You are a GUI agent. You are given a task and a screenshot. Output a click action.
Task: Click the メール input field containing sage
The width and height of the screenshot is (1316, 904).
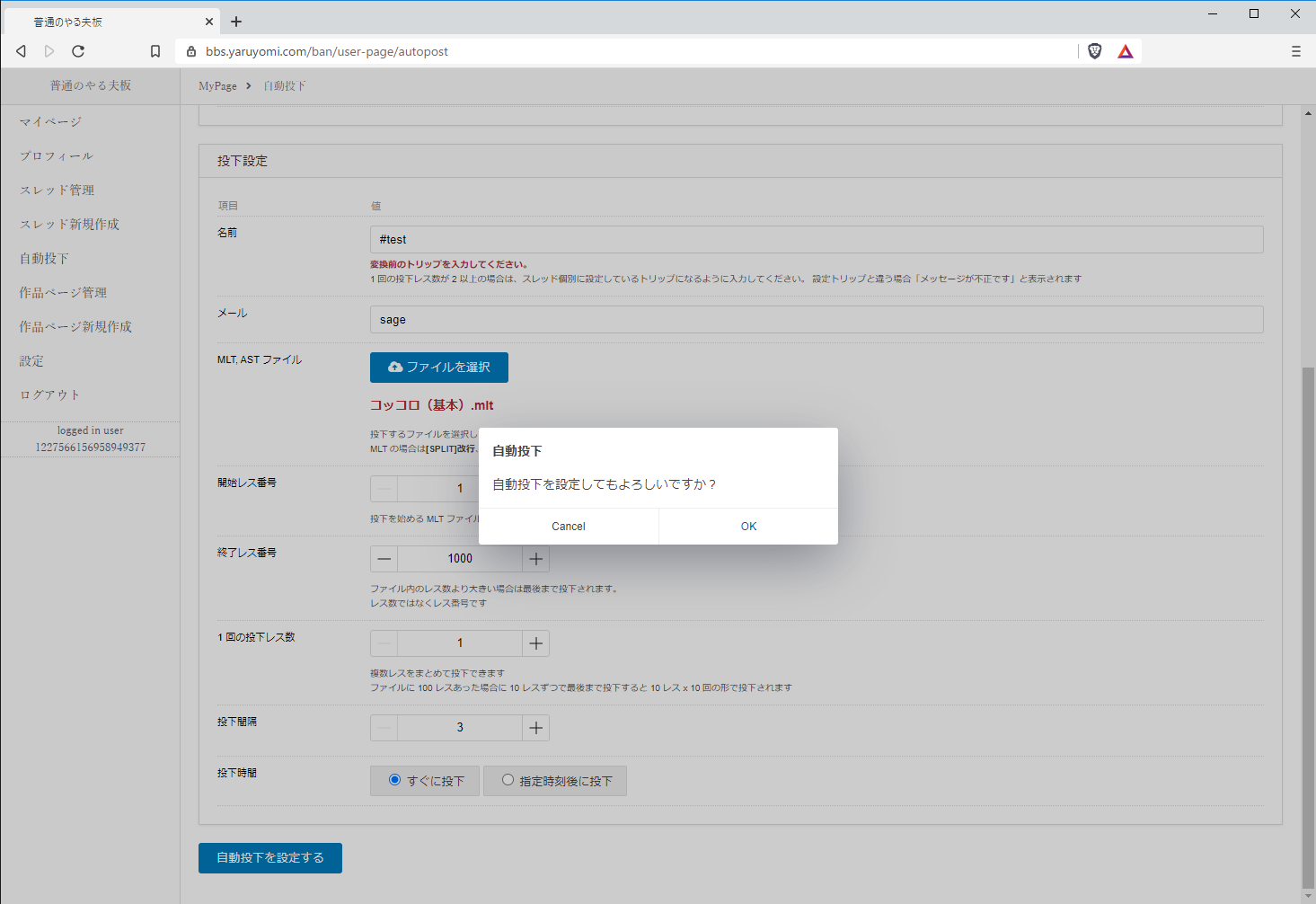[816, 320]
